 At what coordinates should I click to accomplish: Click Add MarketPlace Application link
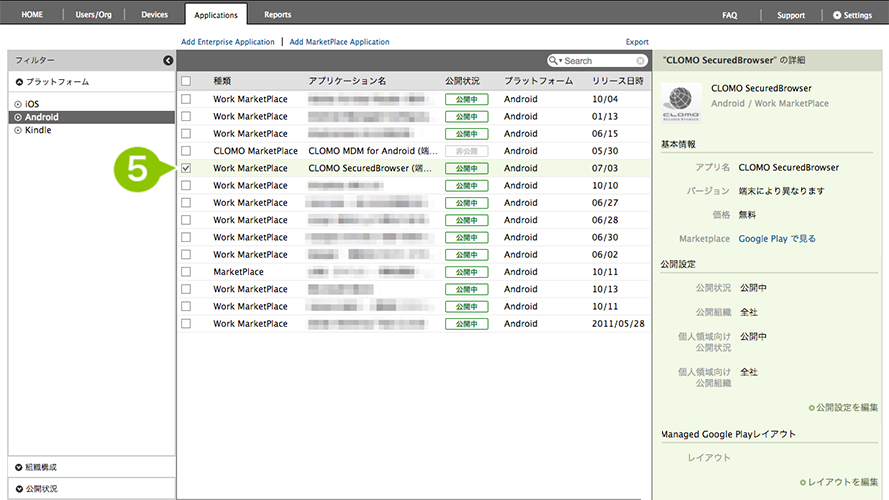pos(340,42)
